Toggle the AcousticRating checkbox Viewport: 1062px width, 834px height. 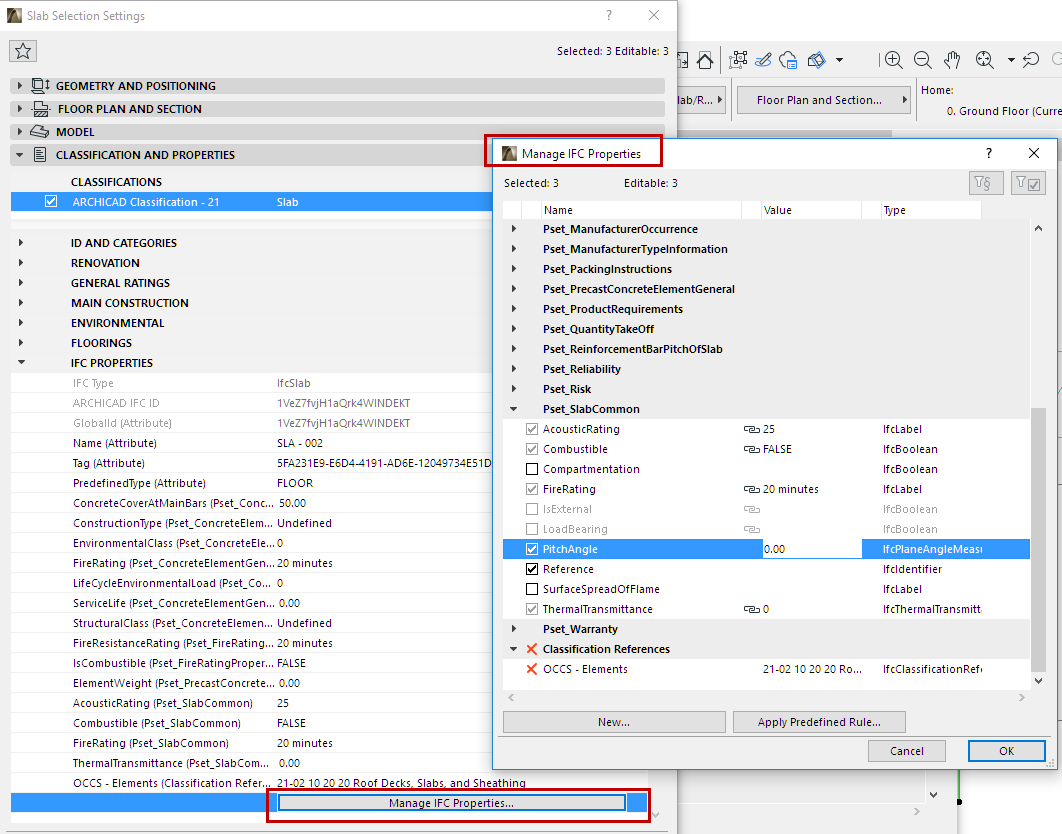tap(532, 430)
